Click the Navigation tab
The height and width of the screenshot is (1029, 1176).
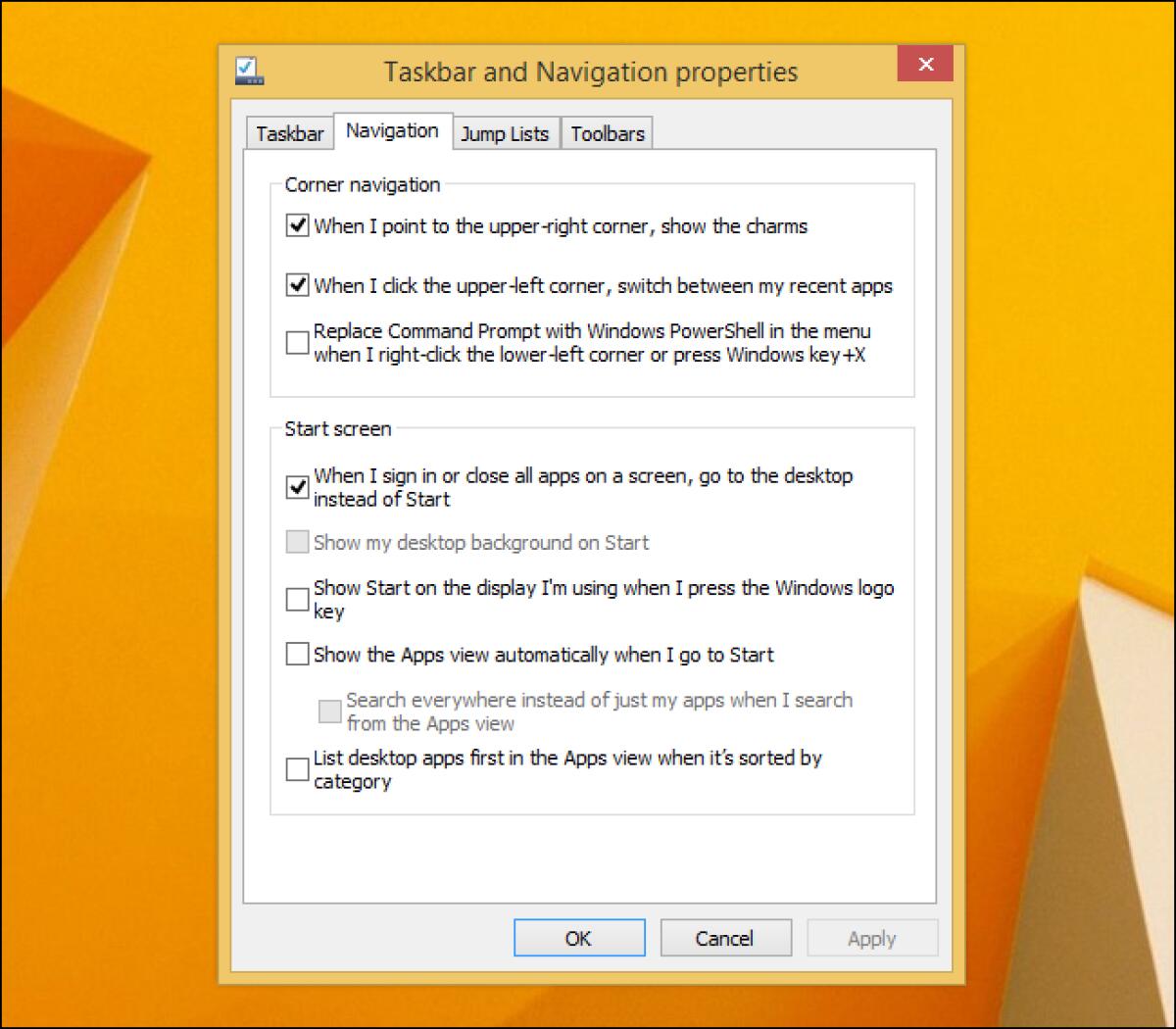click(x=392, y=130)
